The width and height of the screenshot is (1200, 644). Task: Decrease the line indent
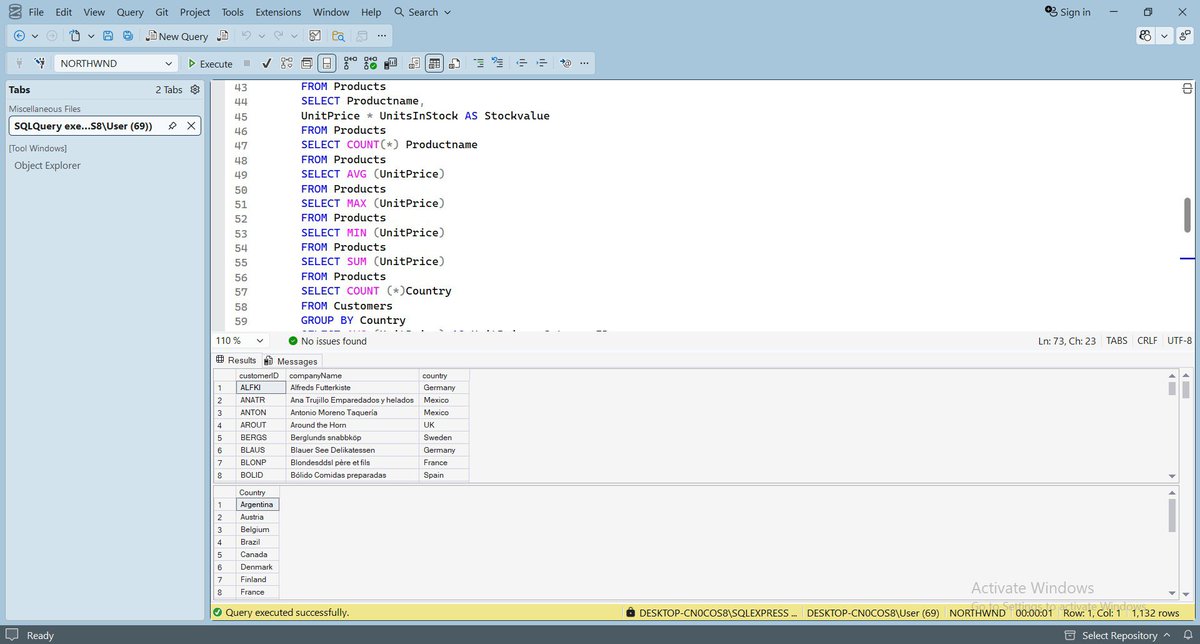(521, 63)
